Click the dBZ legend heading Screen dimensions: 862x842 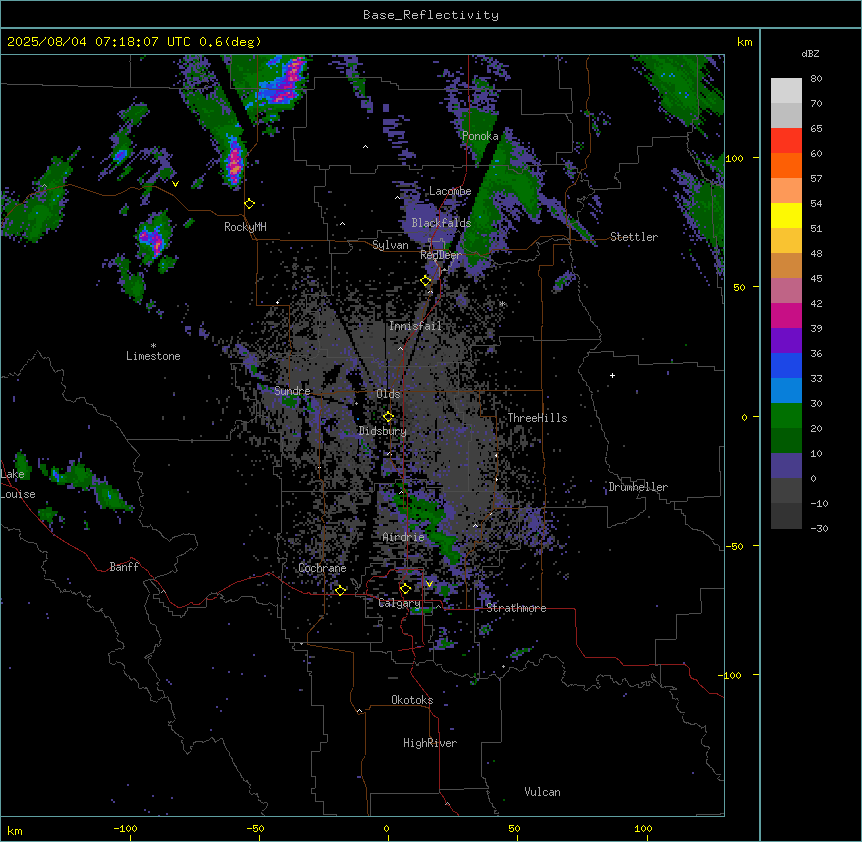click(x=810, y=54)
